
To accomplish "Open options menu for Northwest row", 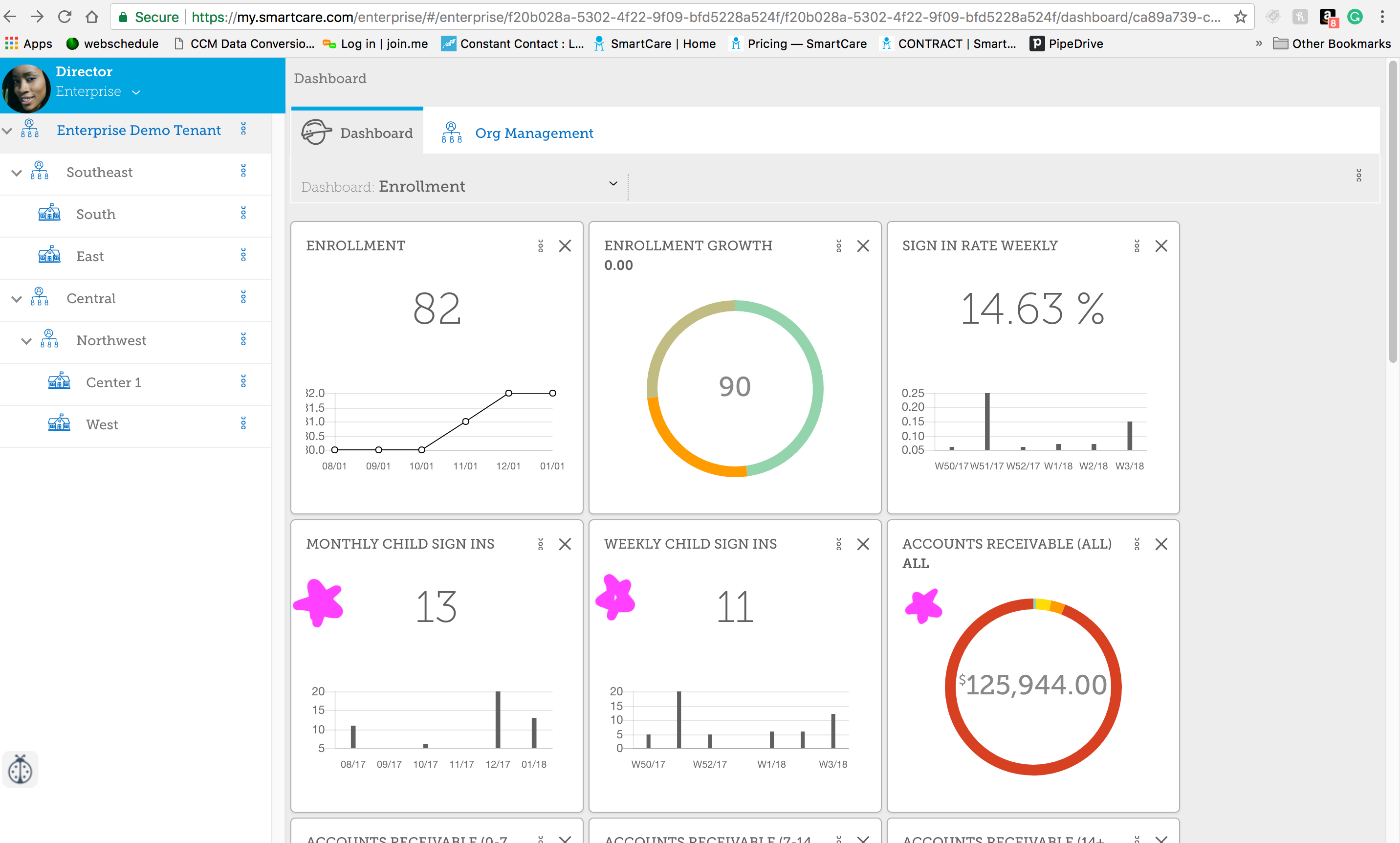I will (x=243, y=339).
